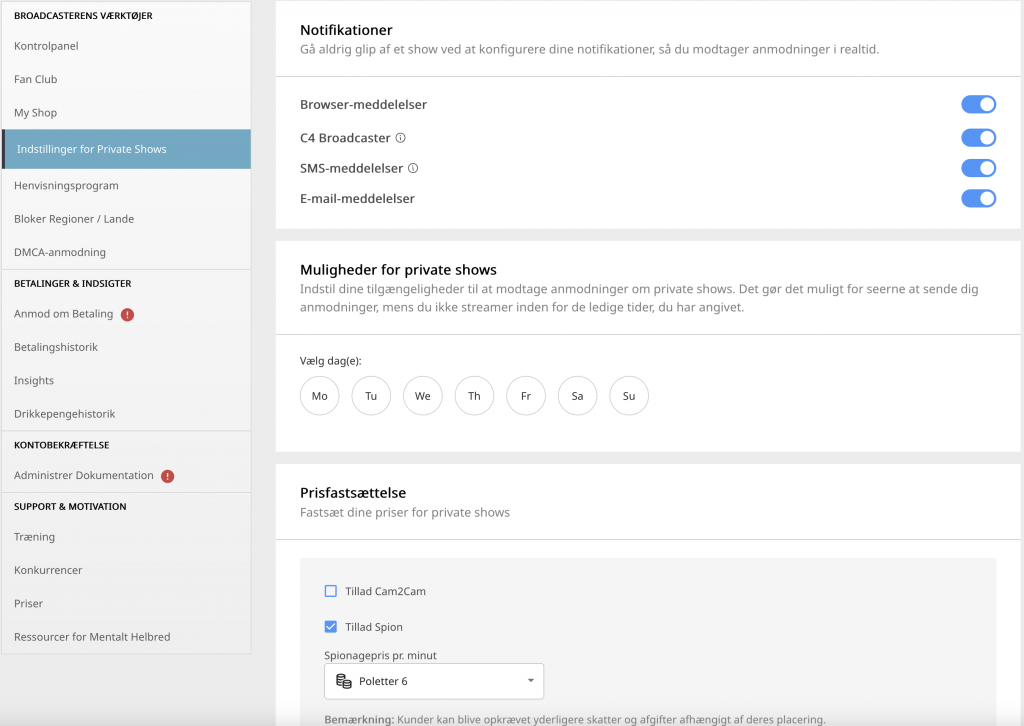Click info icon beside SMS-meddelelser
Image resolution: width=1024 pixels, height=726 pixels.
click(413, 169)
